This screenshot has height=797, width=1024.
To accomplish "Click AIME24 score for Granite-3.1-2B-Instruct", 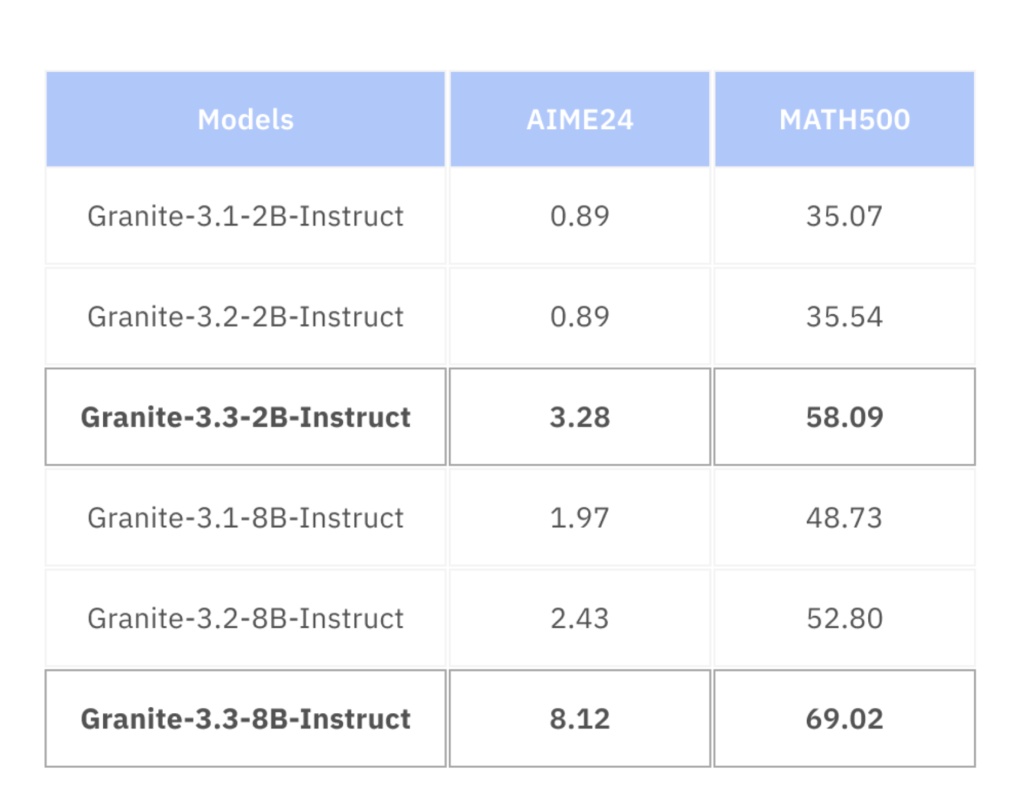I will pos(580,216).
